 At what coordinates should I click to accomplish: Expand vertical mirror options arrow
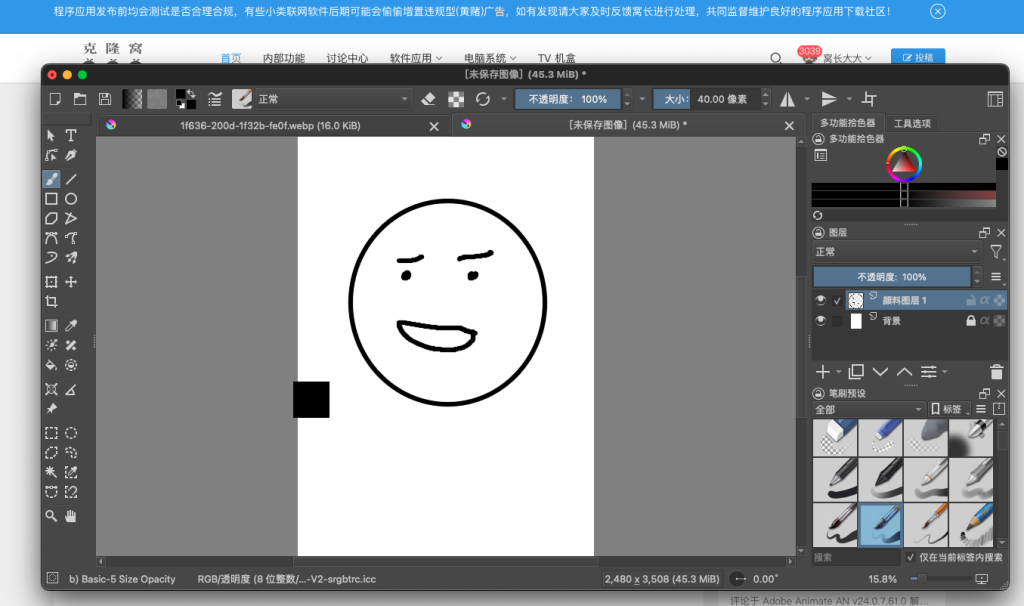pyautogui.click(x=849, y=99)
